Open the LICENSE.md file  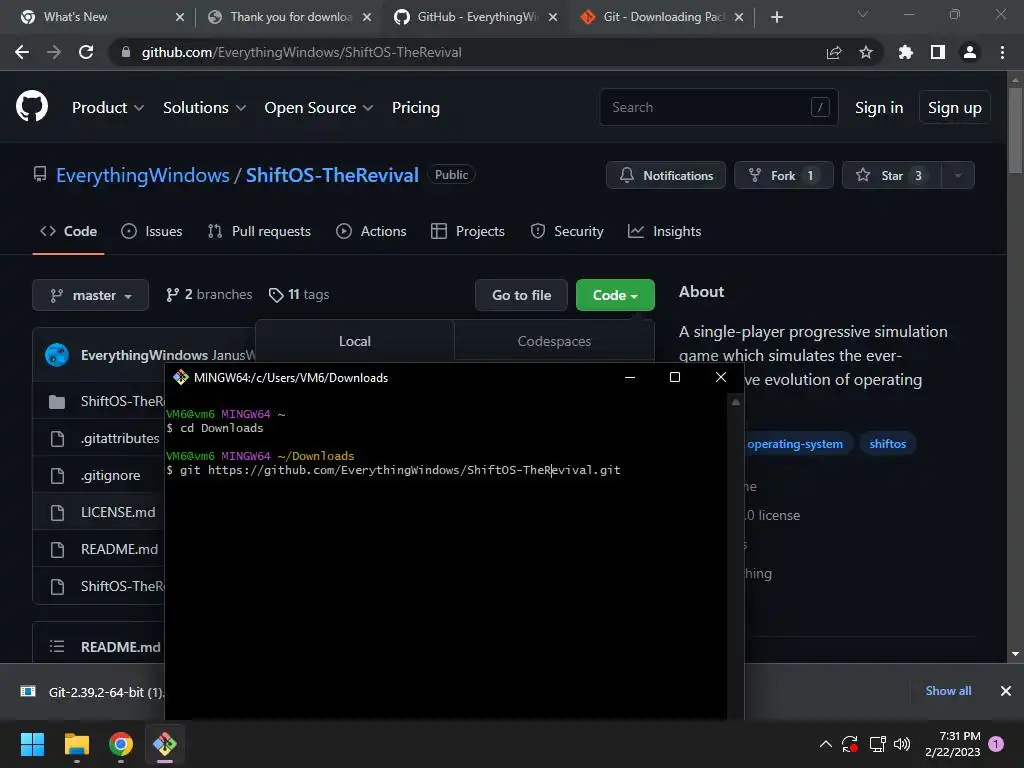click(x=118, y=512)
